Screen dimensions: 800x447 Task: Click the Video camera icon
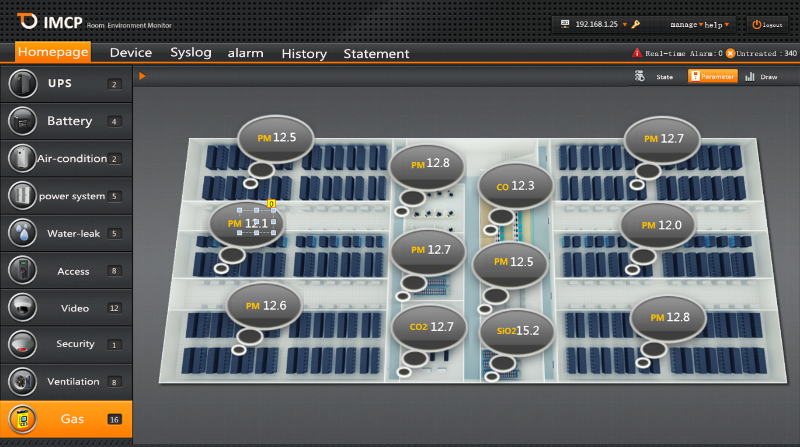click(x=22, y=307)
